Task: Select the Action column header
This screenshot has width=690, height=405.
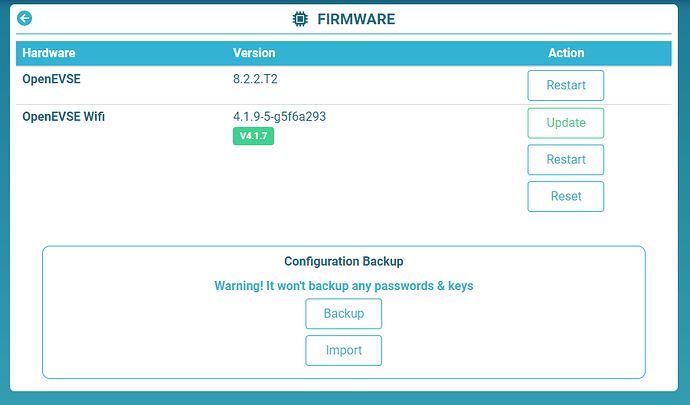Action: (x=566, y=53)
